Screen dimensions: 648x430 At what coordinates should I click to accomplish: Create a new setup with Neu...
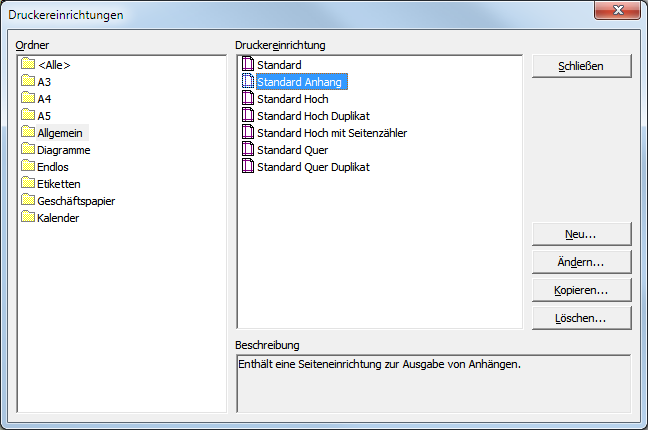click(x=581, y=233)
